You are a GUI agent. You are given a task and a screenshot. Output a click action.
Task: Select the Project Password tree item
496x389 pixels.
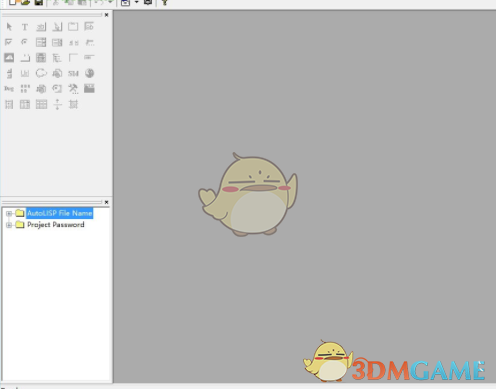point(56,225)
